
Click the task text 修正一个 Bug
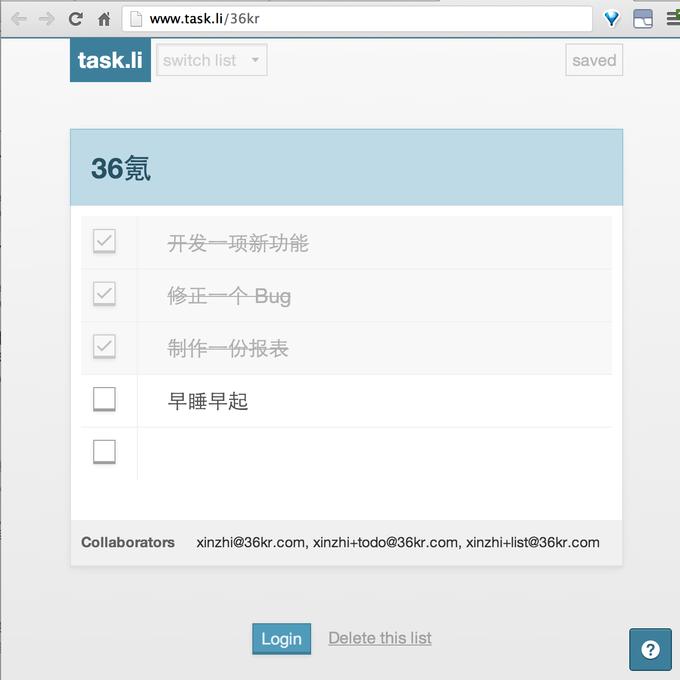coord(229,296)
